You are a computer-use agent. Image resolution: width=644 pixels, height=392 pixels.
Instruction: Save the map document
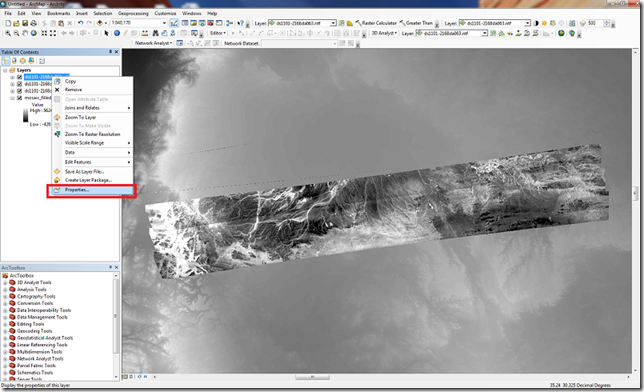click(x=25, y=23)
